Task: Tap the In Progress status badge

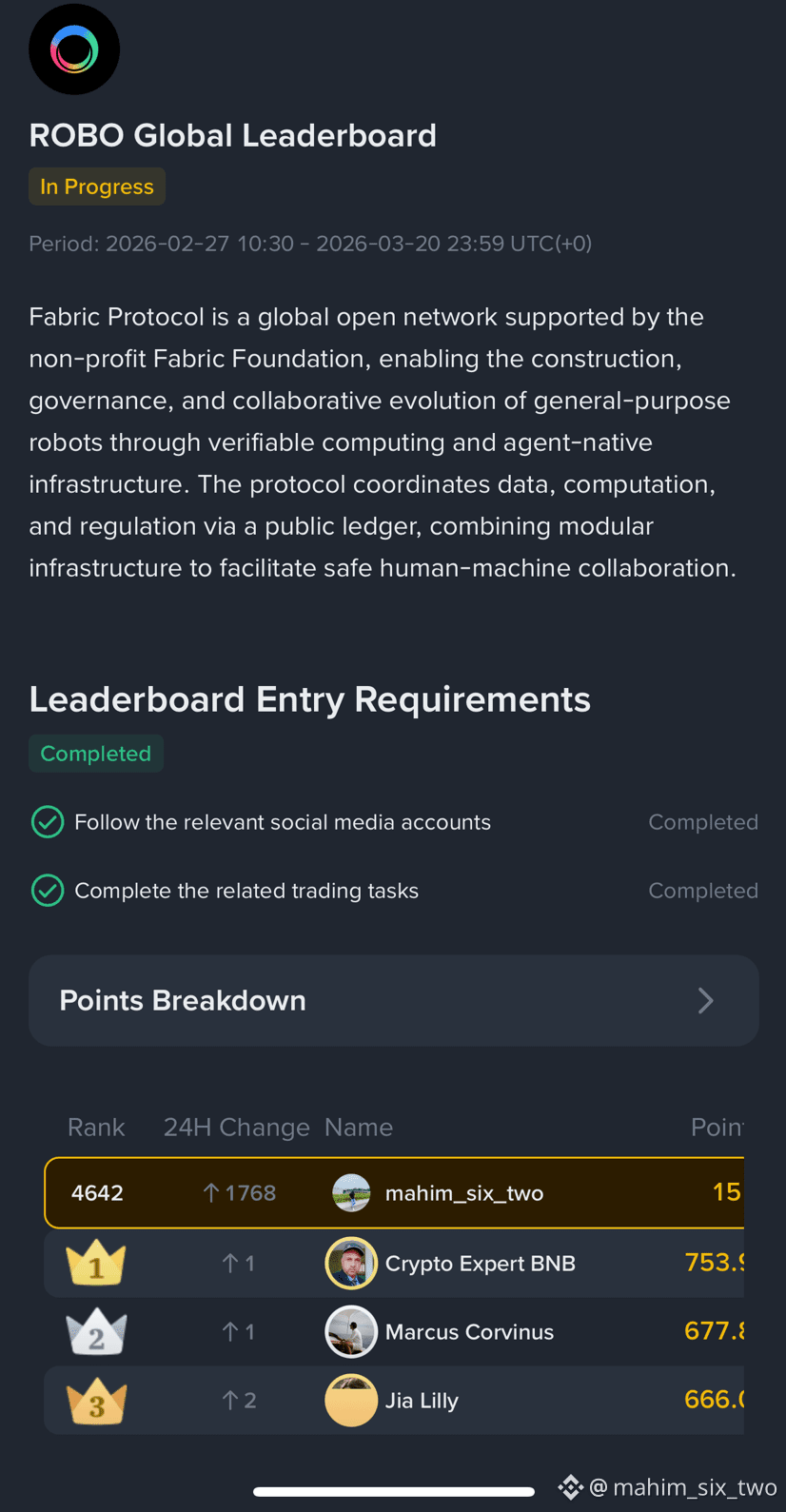Action: (x=97, y=187)
